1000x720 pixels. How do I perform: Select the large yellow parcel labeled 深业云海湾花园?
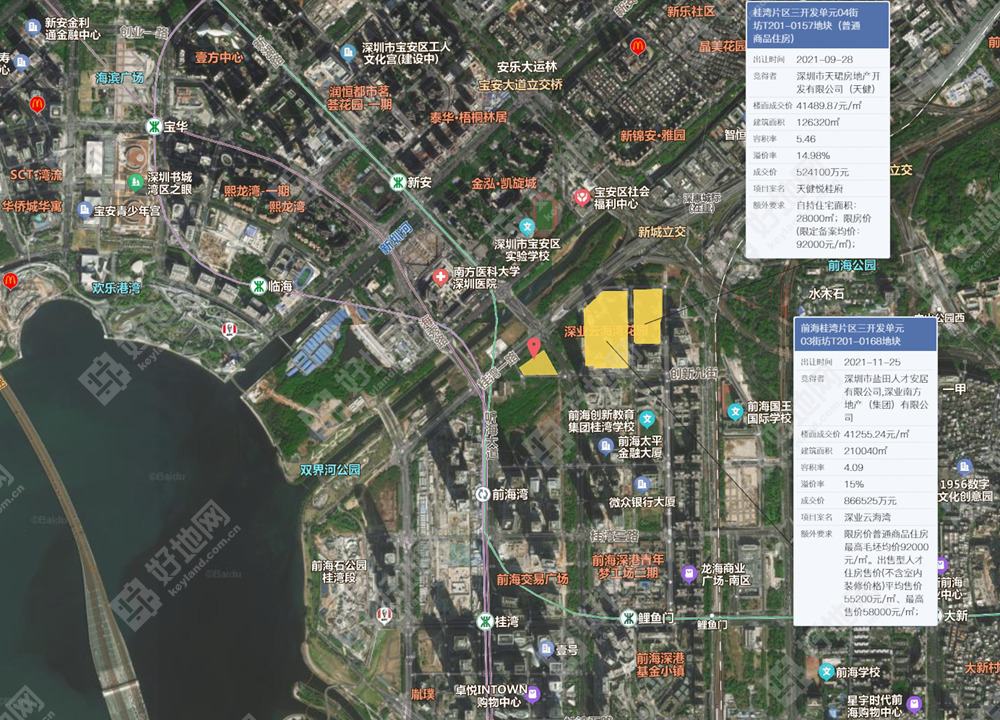point(606,330)
